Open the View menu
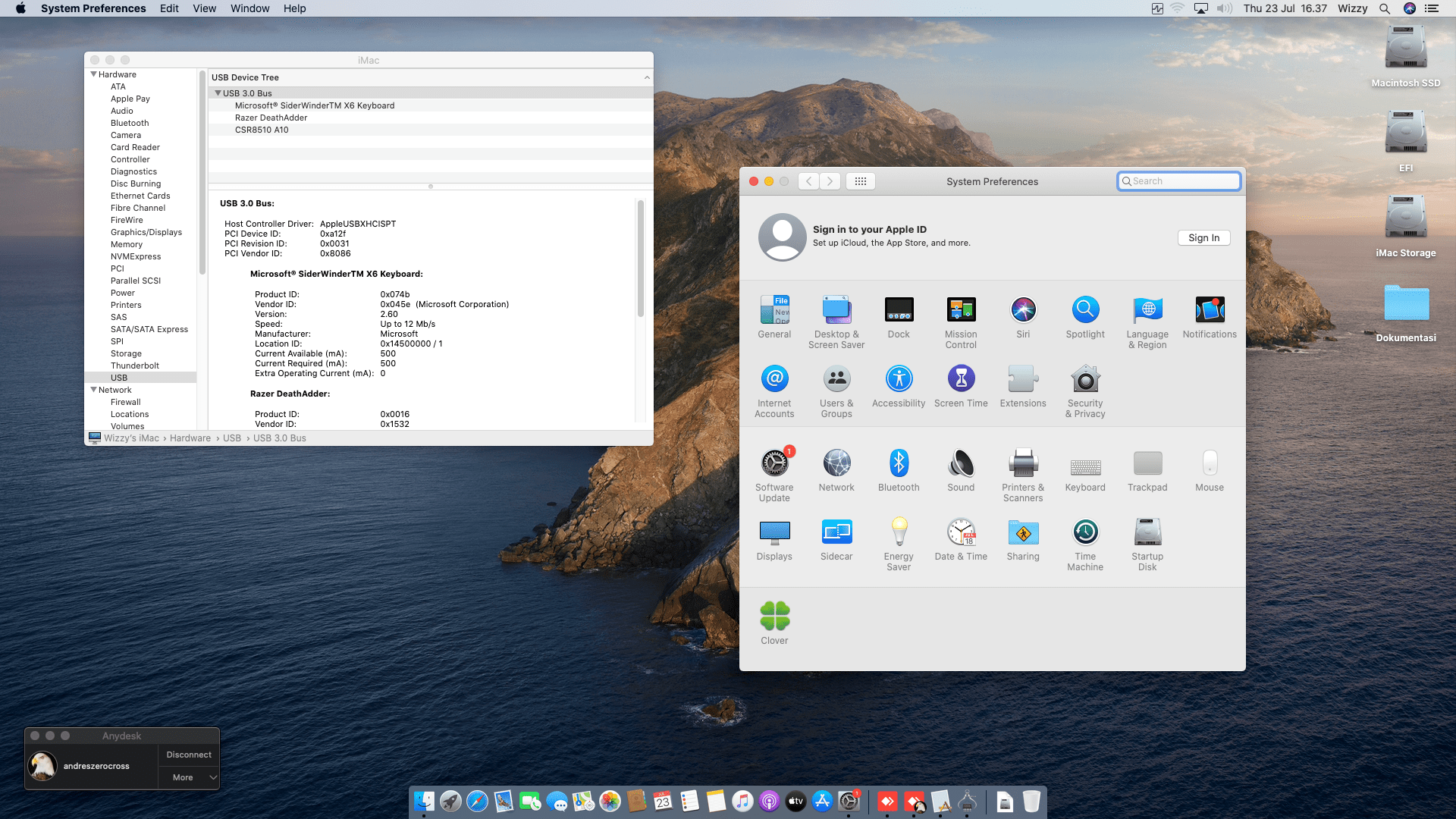The width and height of the screenshot is (1456, 819). tap(204, 8)
